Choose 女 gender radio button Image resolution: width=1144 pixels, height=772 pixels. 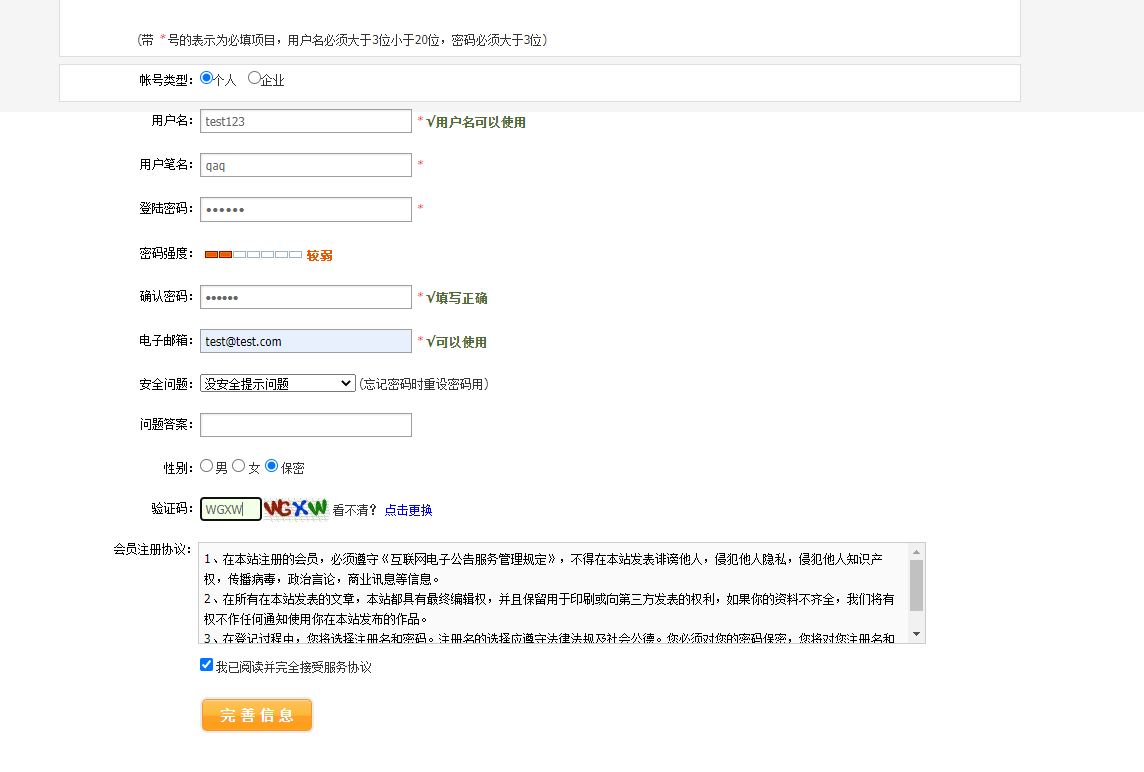(x=239, y=466)
